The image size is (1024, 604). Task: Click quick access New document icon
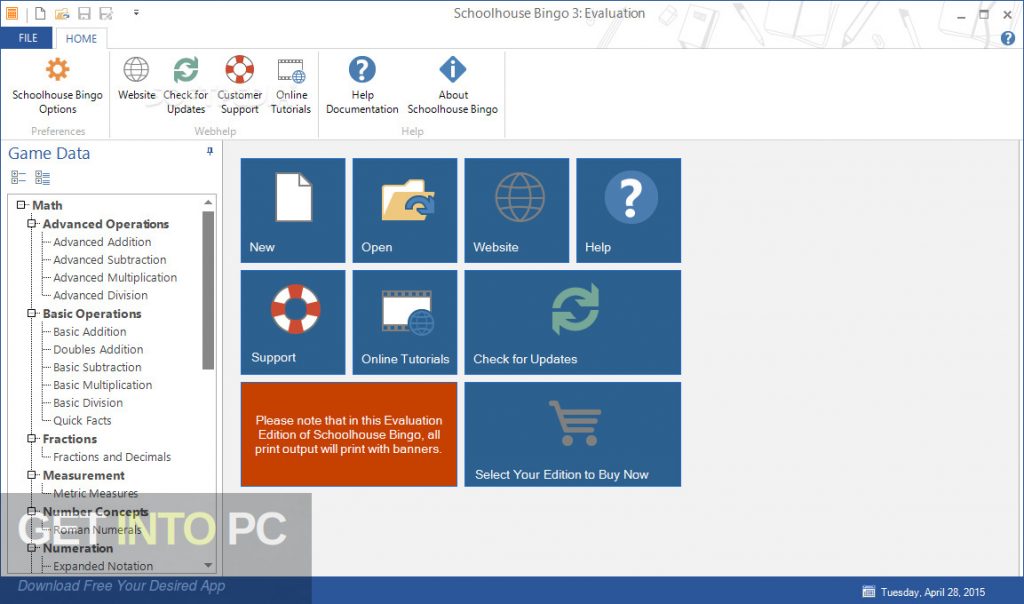40,13
